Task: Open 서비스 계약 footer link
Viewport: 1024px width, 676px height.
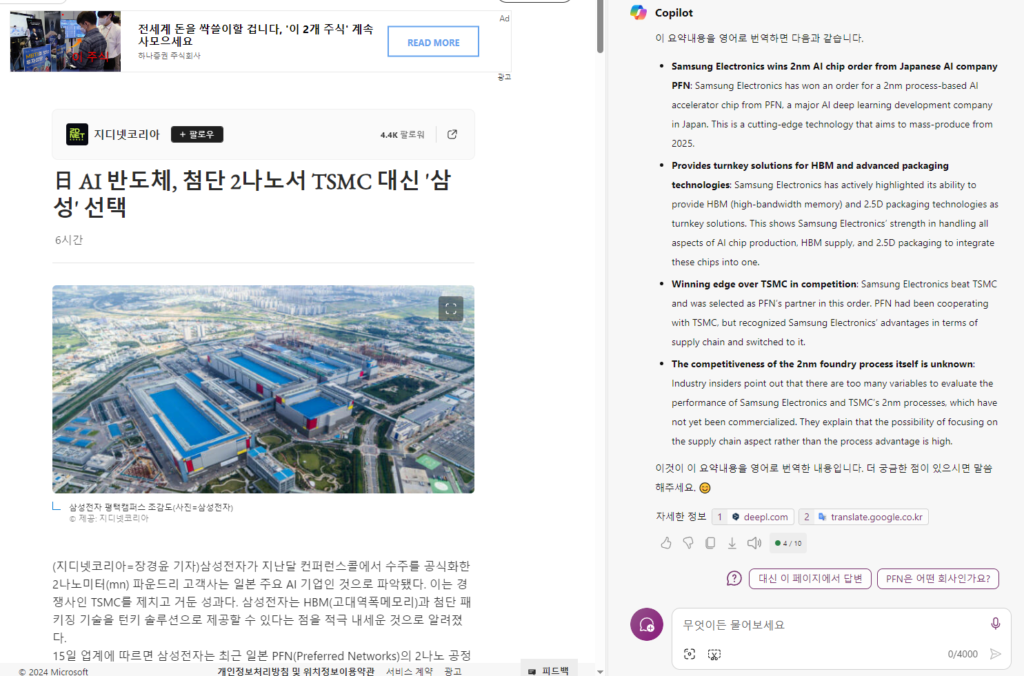Action: coord(409,671)
